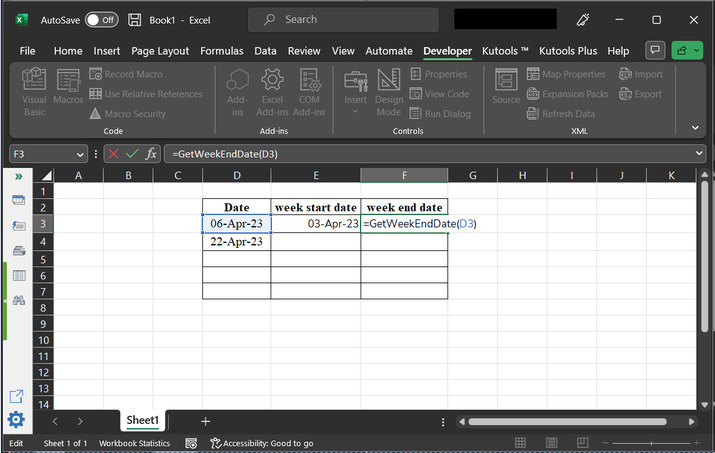Click the zoom slider in the status bar
Screen dimensions: 715x453
click(x=650, y=443)
